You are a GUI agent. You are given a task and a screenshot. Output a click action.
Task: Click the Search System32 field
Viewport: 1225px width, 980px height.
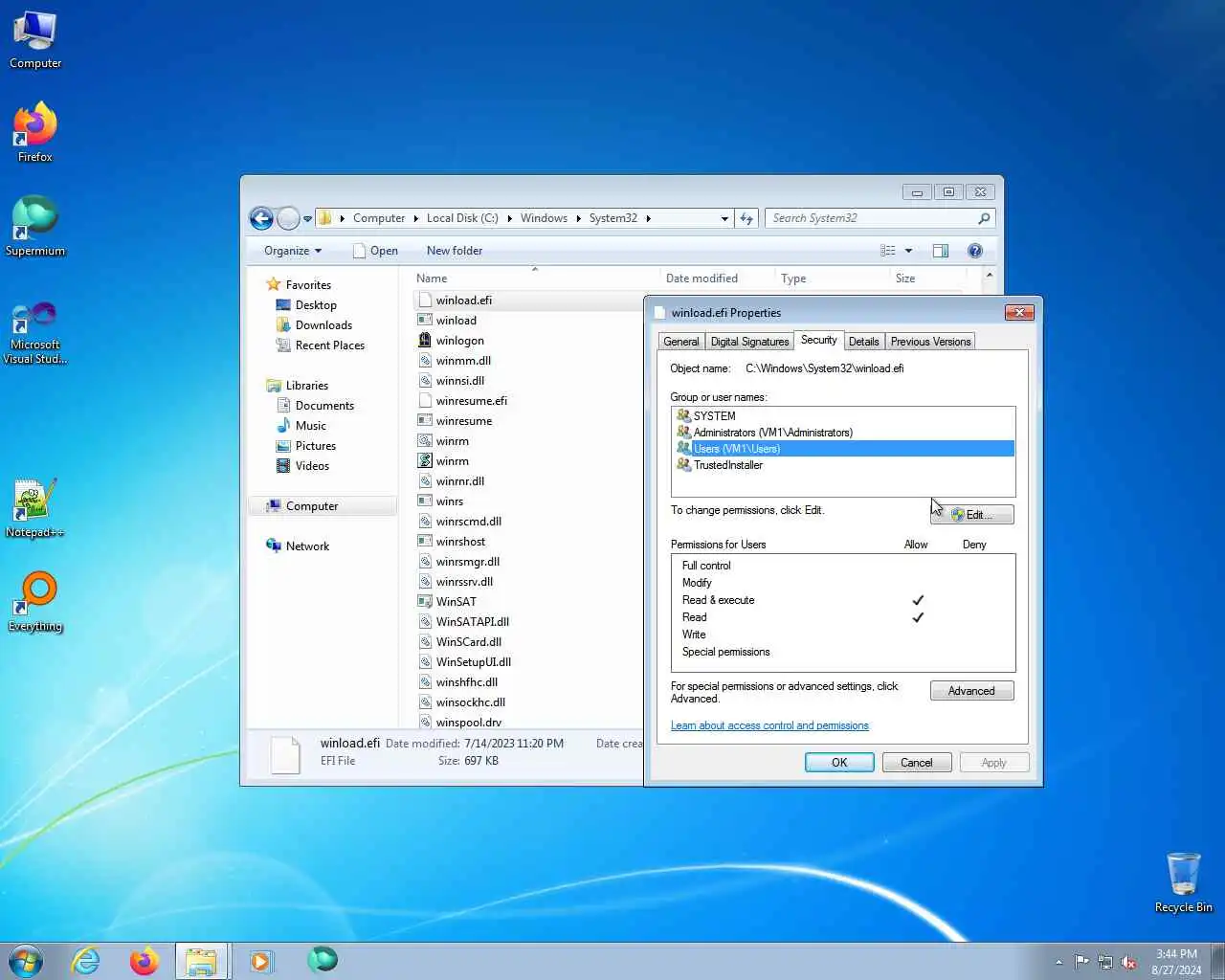(x=880, y=218)
